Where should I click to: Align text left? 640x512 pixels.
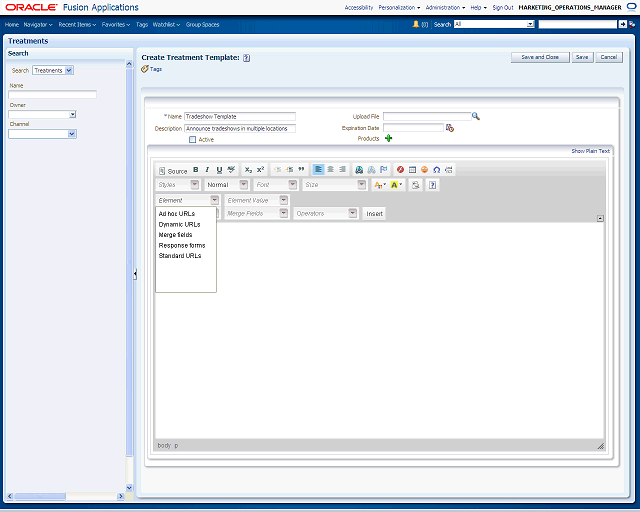coord(318,169)
